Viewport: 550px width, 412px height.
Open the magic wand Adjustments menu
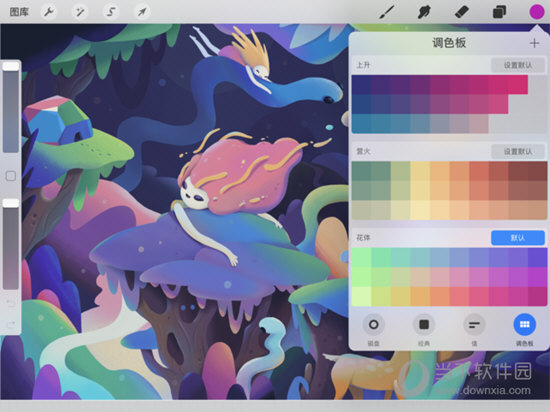[80, 12]
